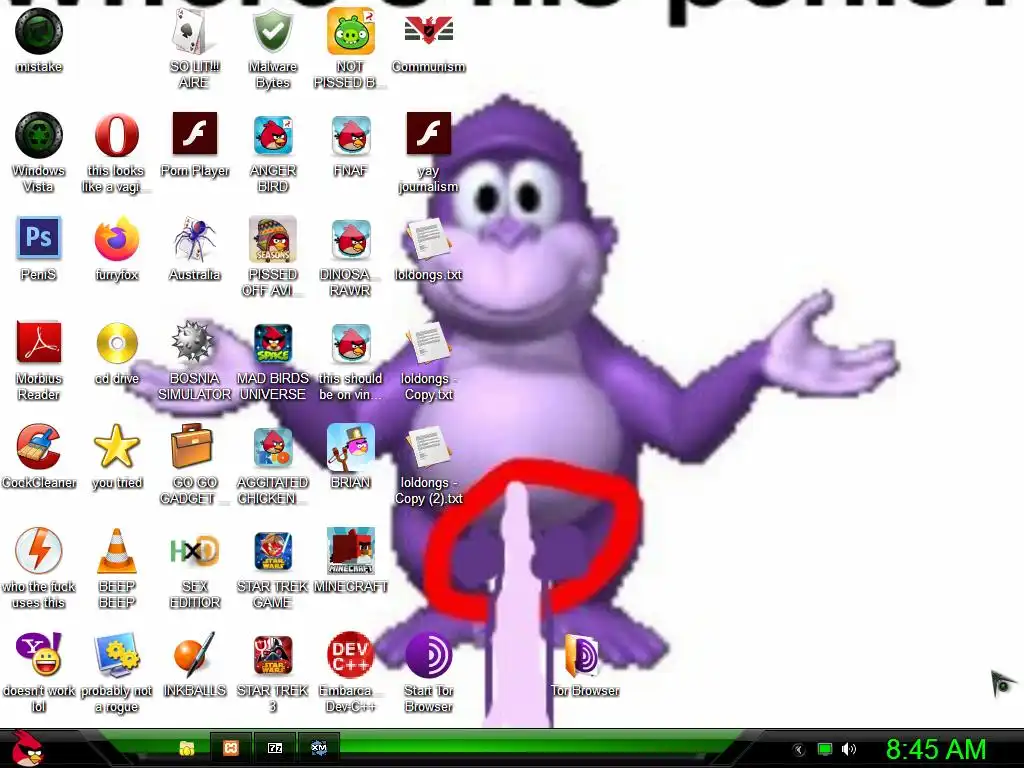Open the 'loldongs - Copy (2).txt' file

pyautogui.click(x=428, y=447)
